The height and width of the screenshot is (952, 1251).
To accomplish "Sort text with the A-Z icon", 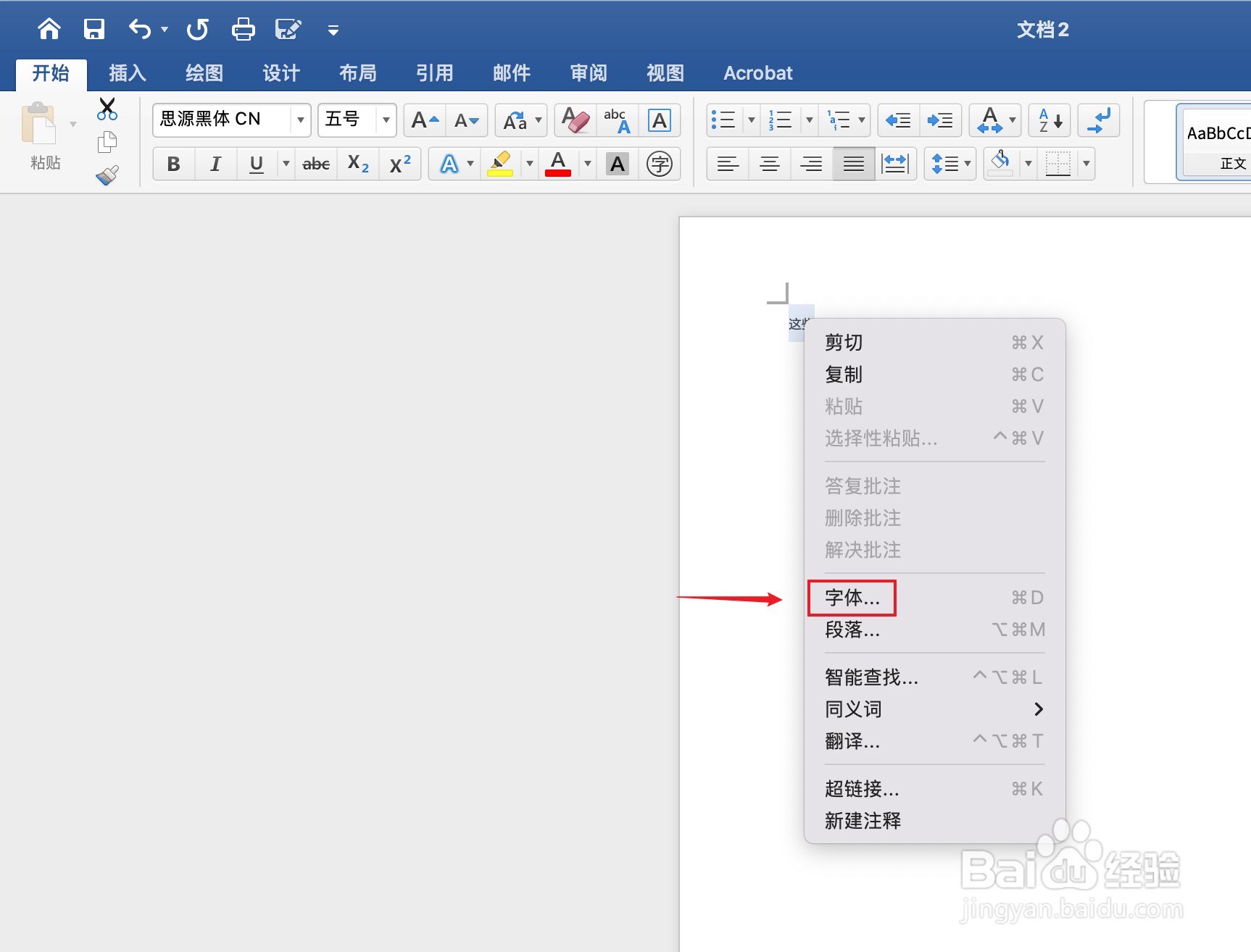I will pos(1050,120).
